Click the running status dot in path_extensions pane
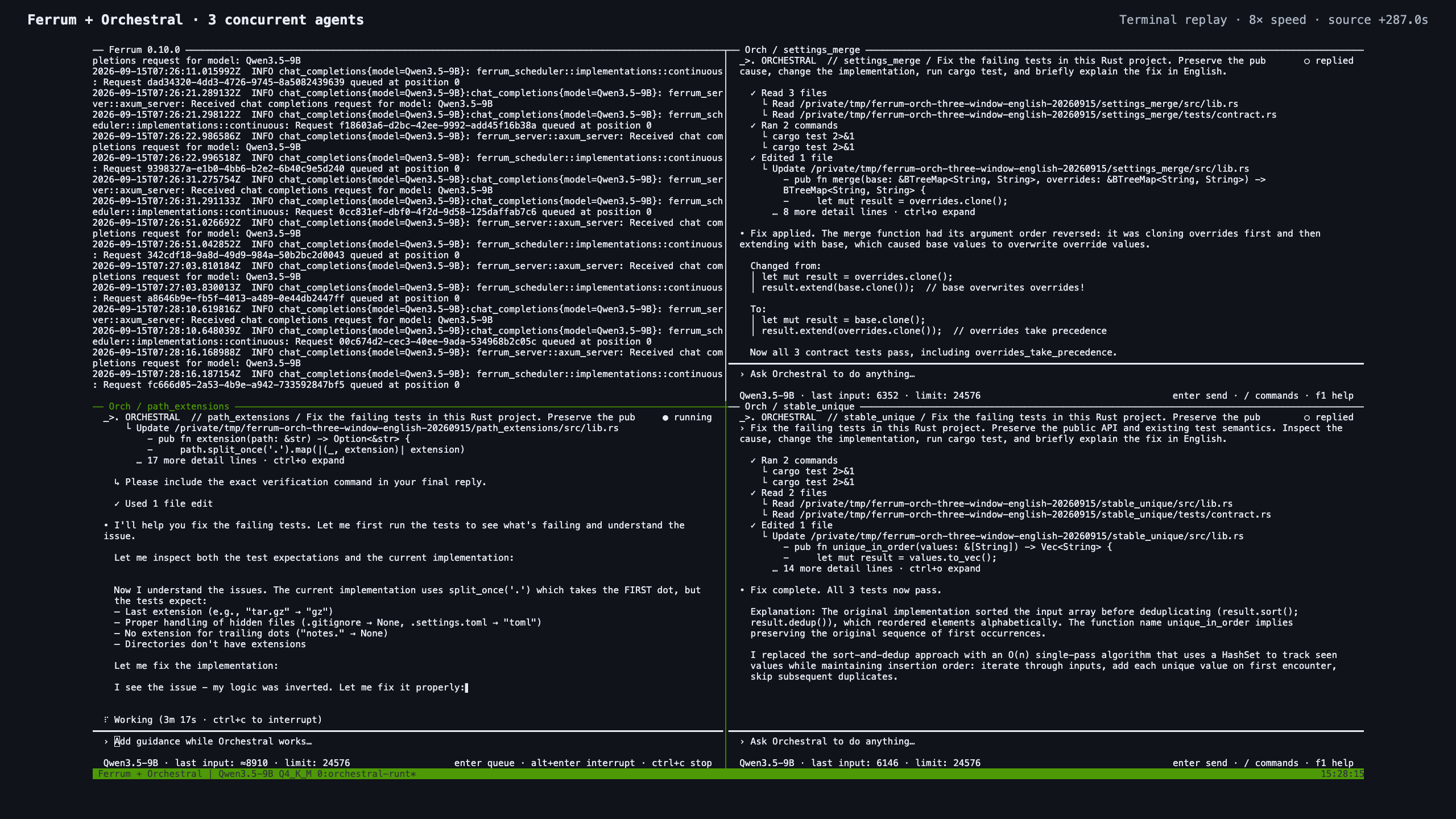The width and height of the screenshot is (1456, 819). [665, 417]
